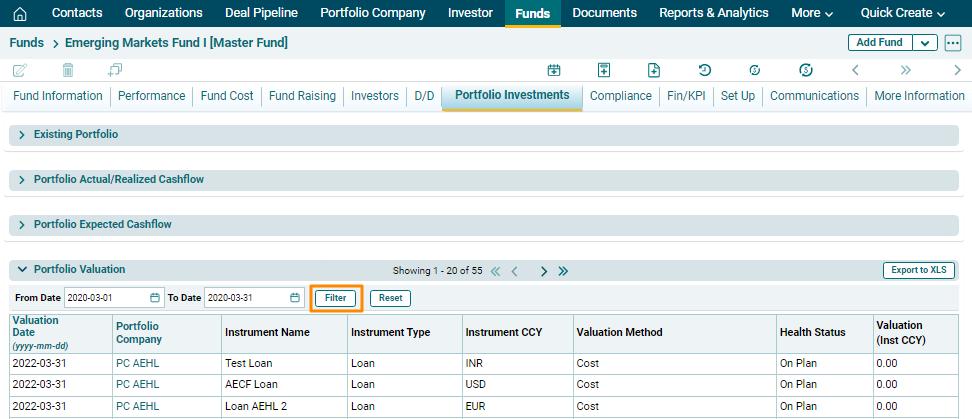Open the Quick Create dropdown menu
Image resolution: width=972 pixels, height=419 pixels.
point(902,14)
